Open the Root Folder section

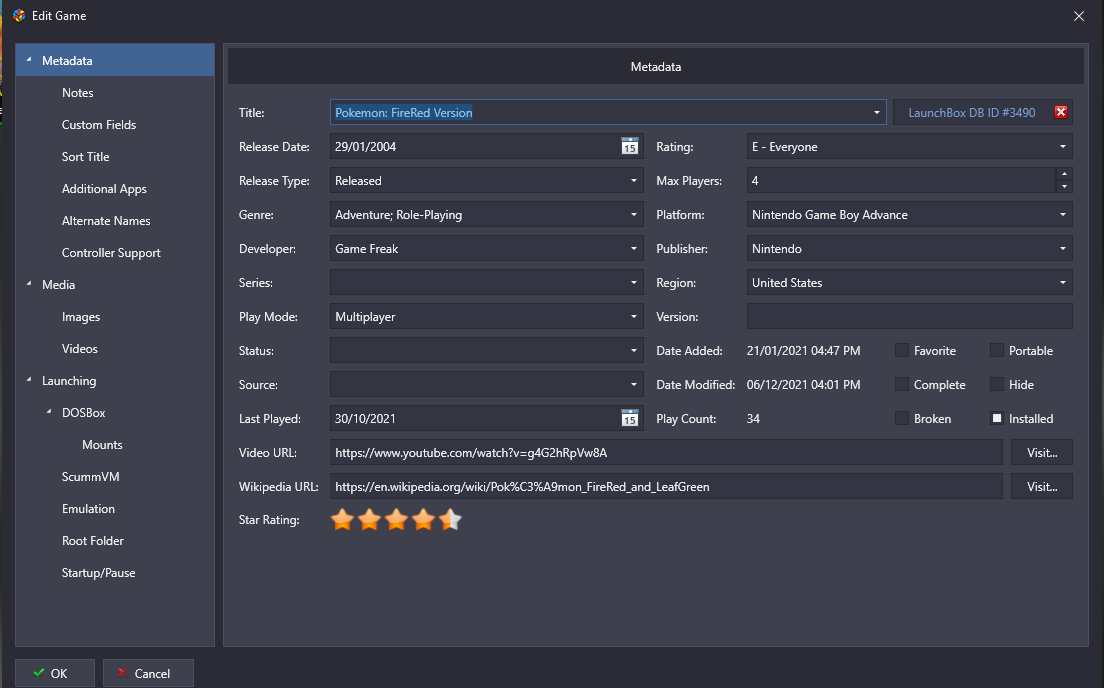(92, 541)
